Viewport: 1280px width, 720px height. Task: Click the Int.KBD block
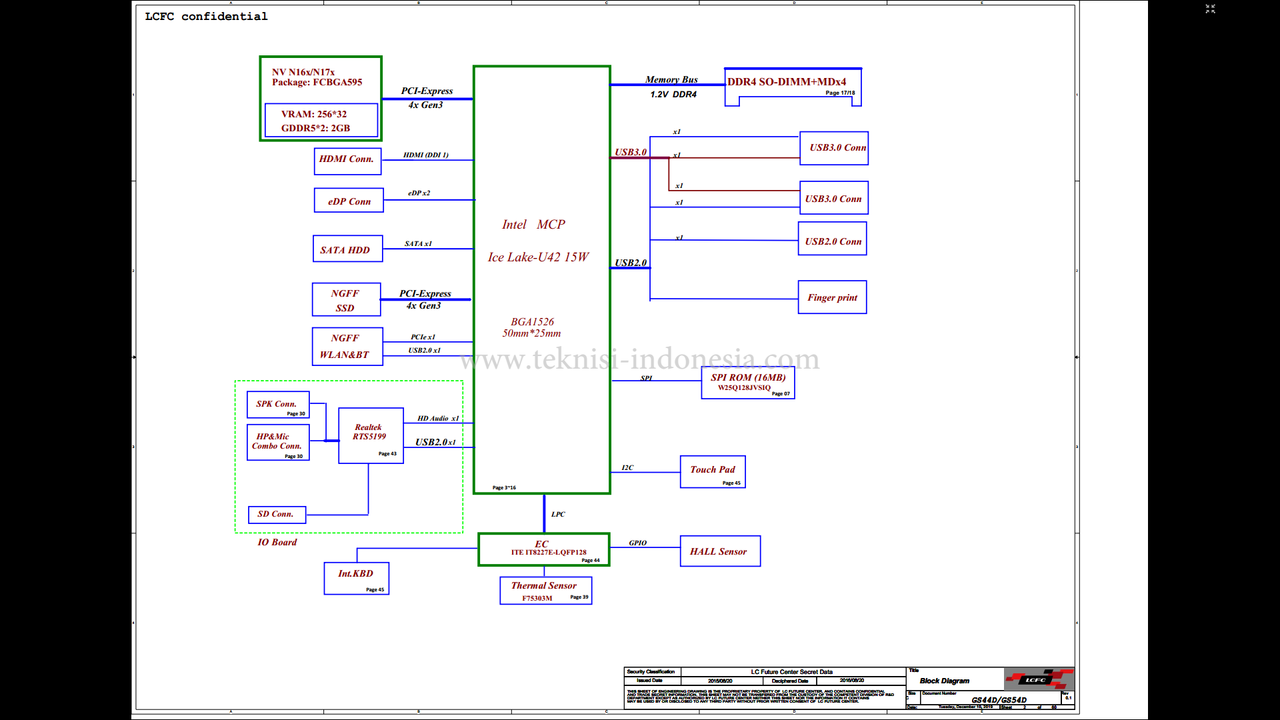point(357,578)
